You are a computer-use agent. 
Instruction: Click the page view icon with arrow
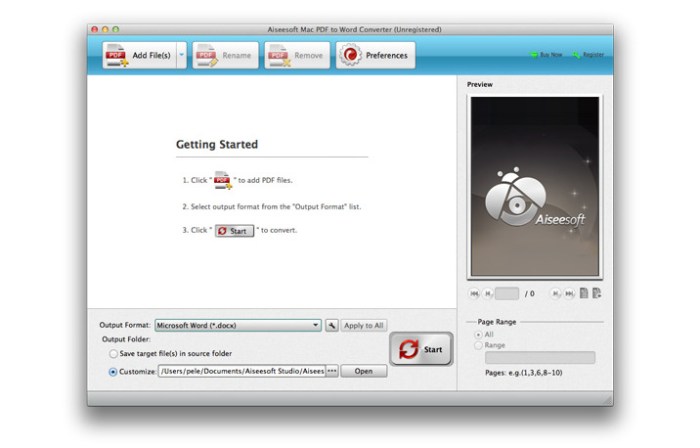click(x=597, y=293)
